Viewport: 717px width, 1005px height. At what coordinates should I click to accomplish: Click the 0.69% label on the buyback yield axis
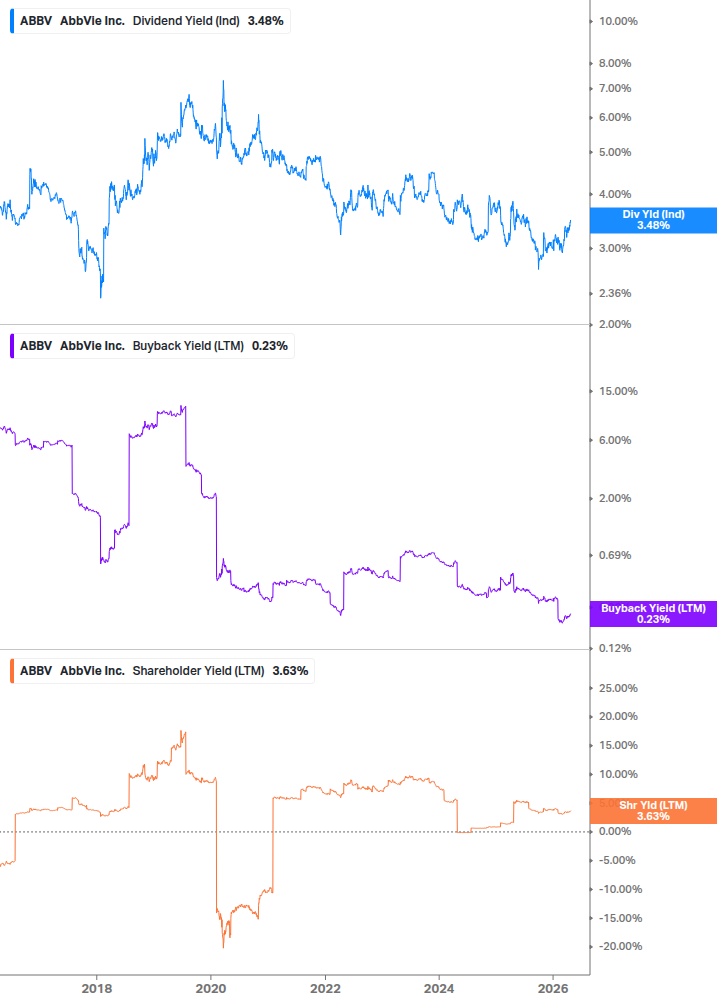pos(615,556)
